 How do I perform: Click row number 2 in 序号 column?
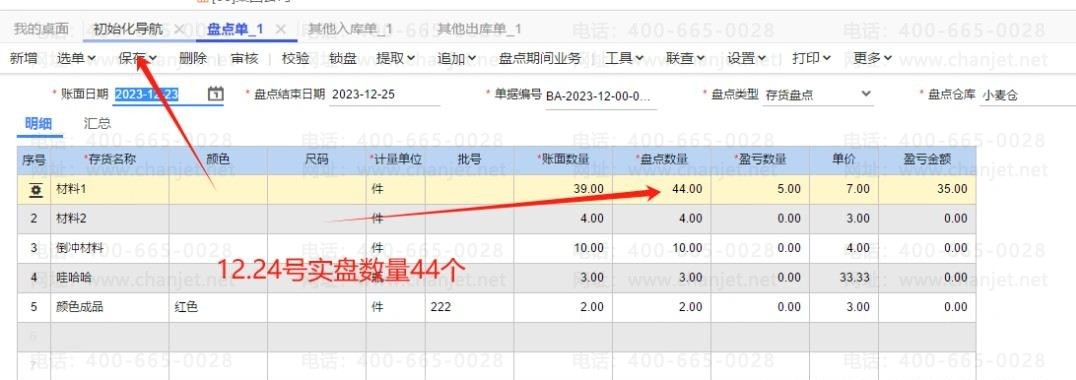[x=34, y=219]
